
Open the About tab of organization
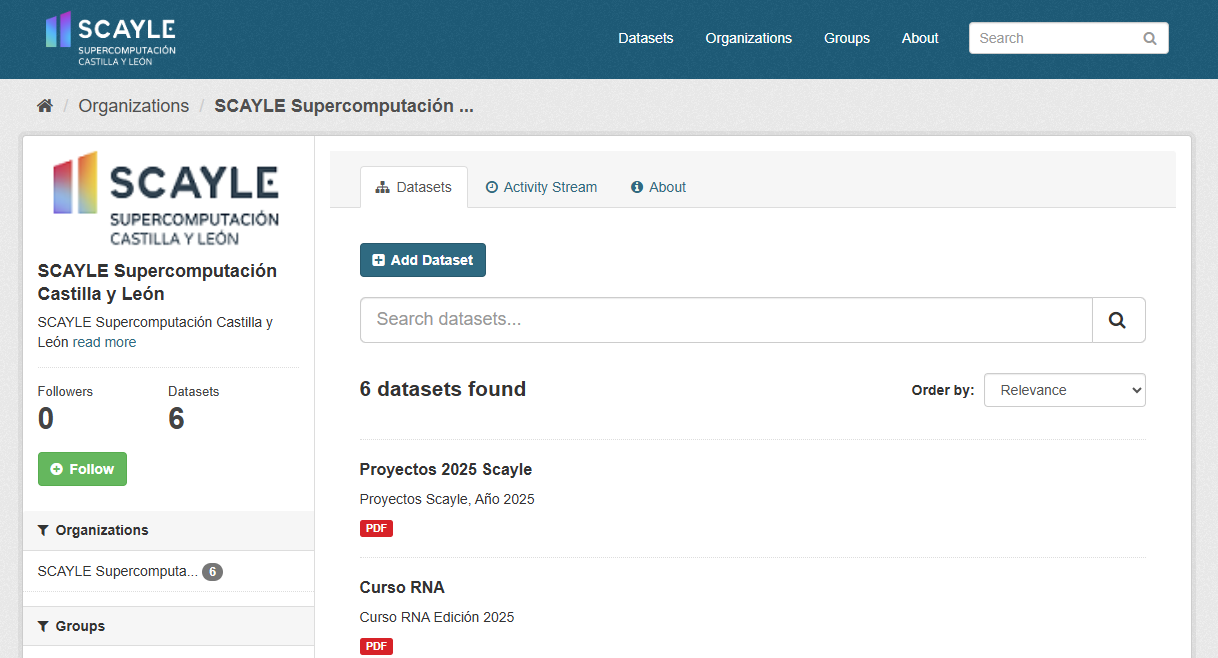[658, 187]
